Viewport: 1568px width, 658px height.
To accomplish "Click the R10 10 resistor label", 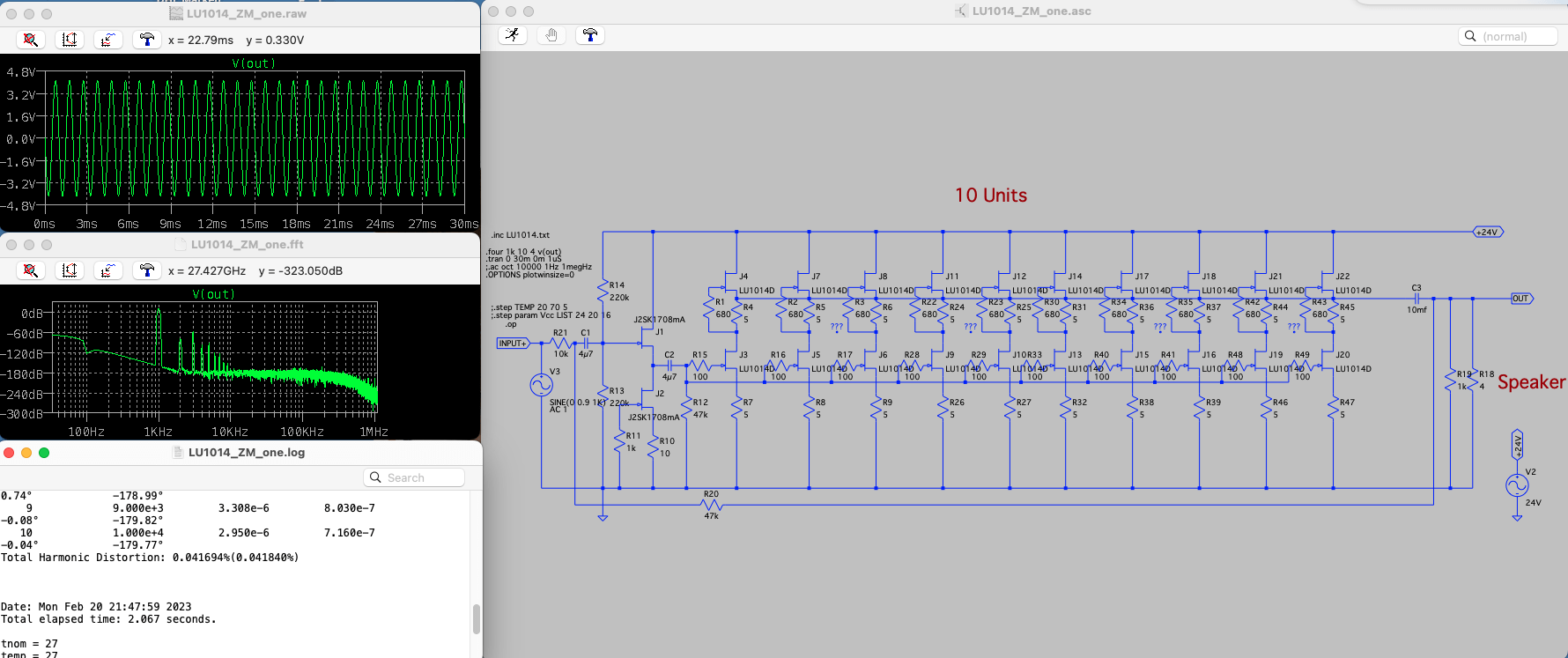I will 667,447.
